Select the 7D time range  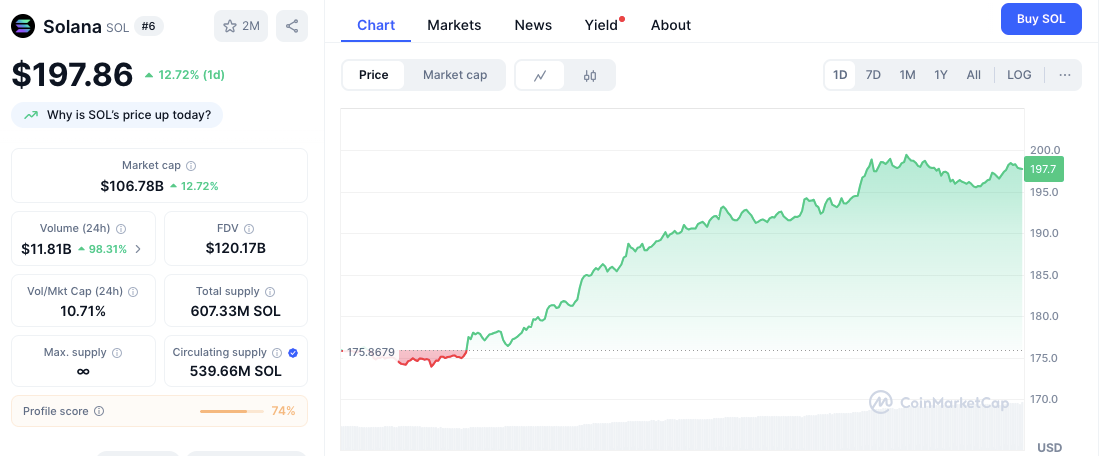click(x=873, y=75)
